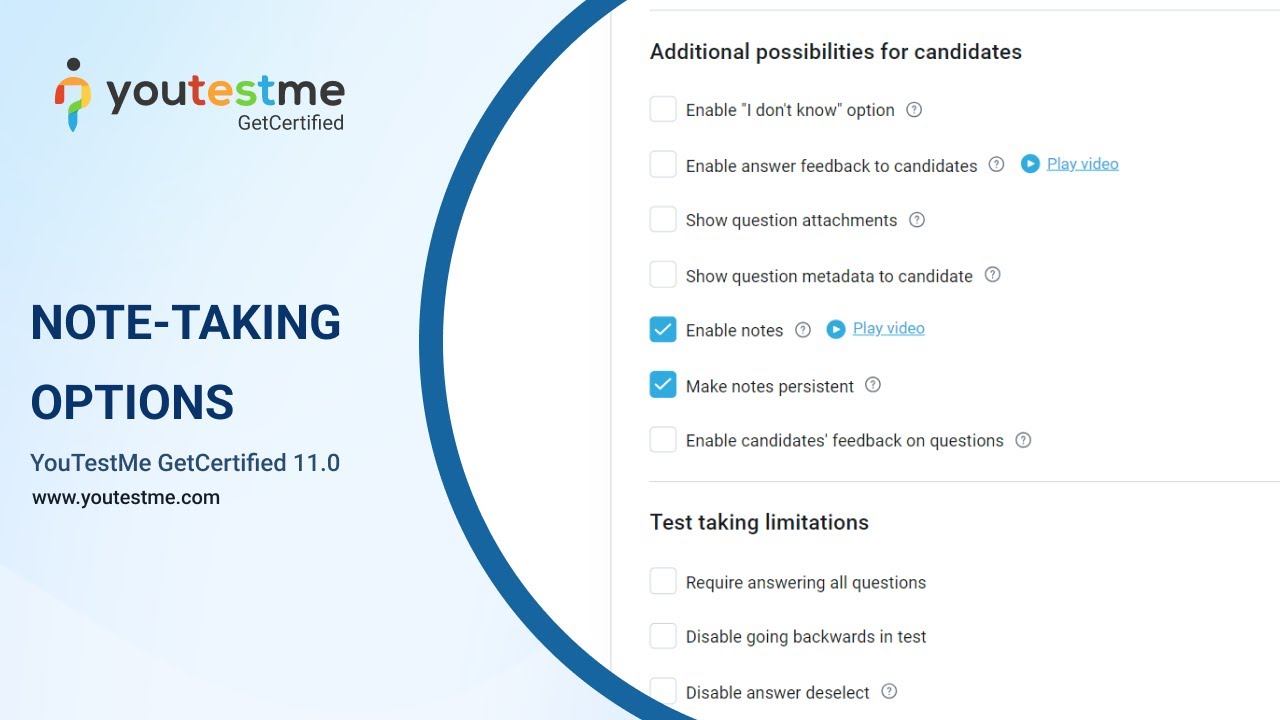Open Play video link for answer feedback
Screen dimensions: 1280x720
(x=1082, y=164)
